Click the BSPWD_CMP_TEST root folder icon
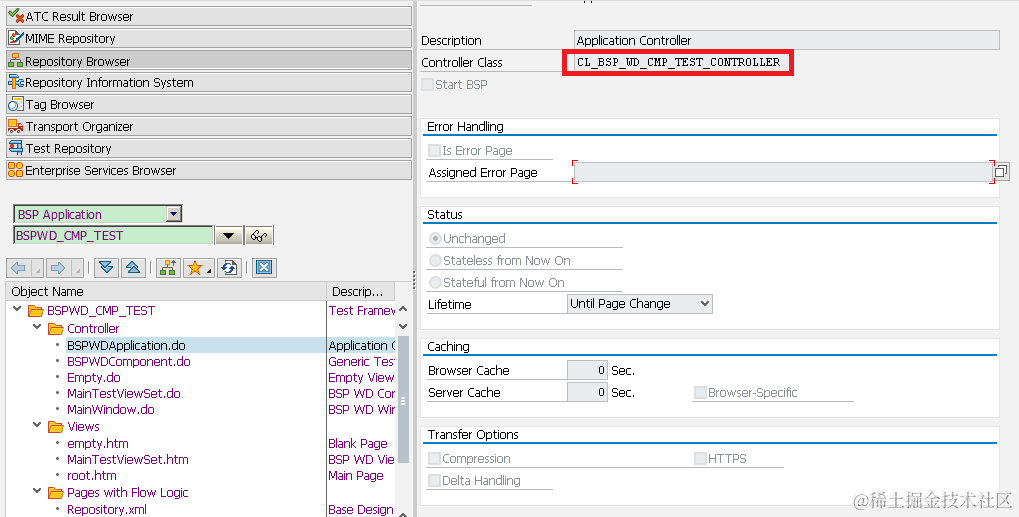This screenshot has height=517, width=1019. (36, 311)
